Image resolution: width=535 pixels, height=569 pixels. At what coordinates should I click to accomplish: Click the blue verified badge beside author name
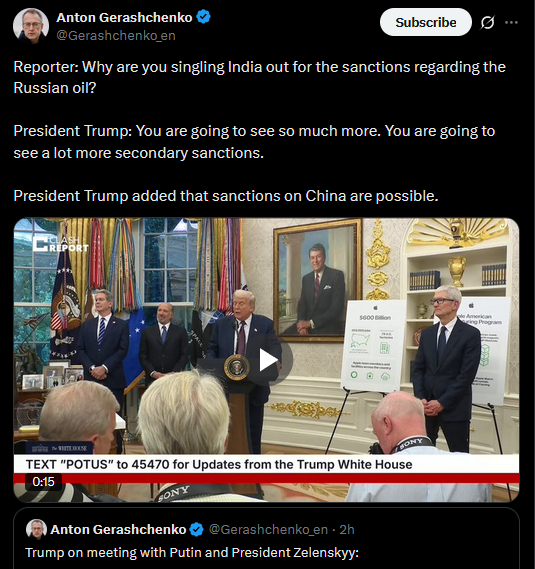203,17
